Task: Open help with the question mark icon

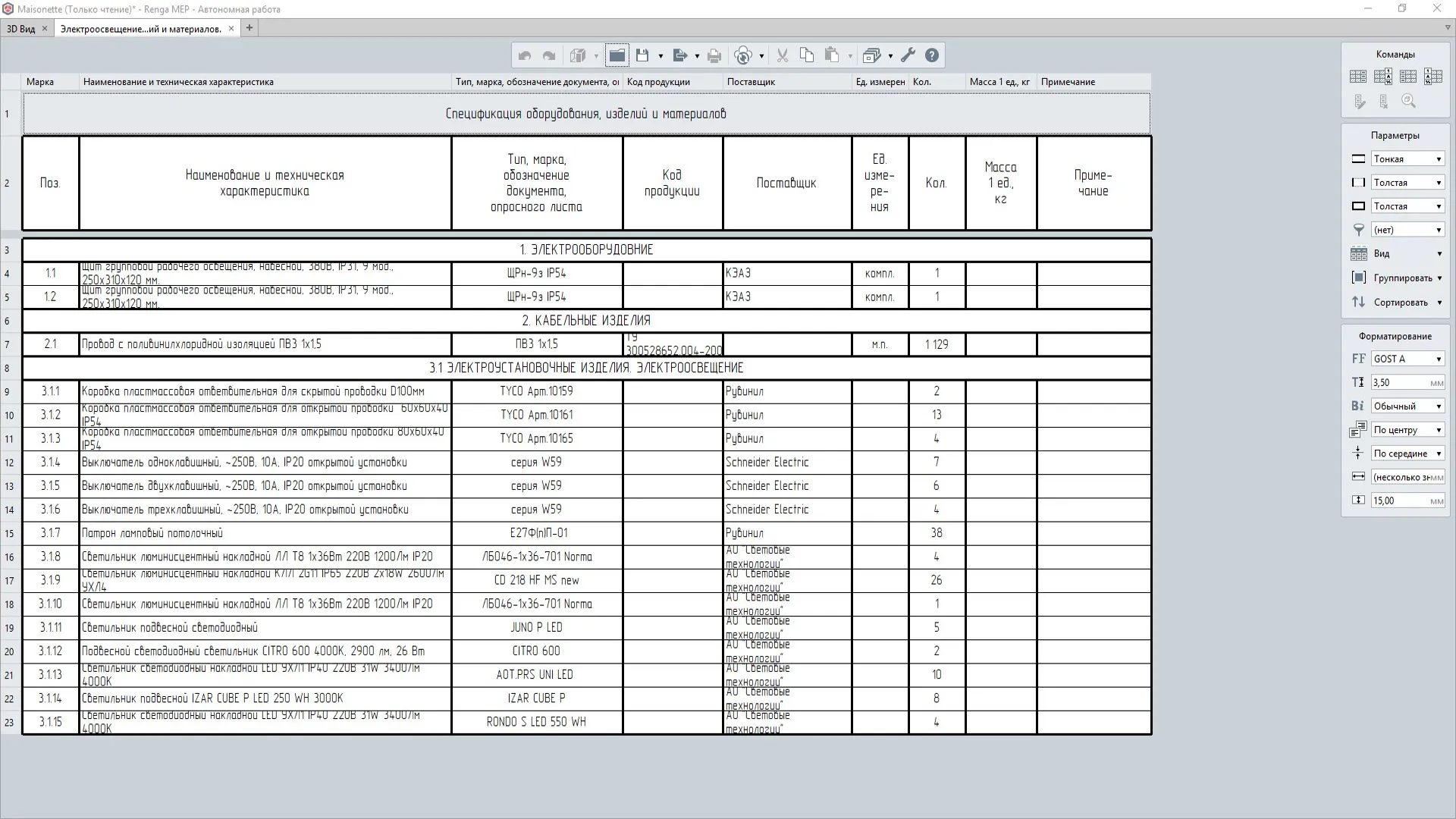Action: 932,55
